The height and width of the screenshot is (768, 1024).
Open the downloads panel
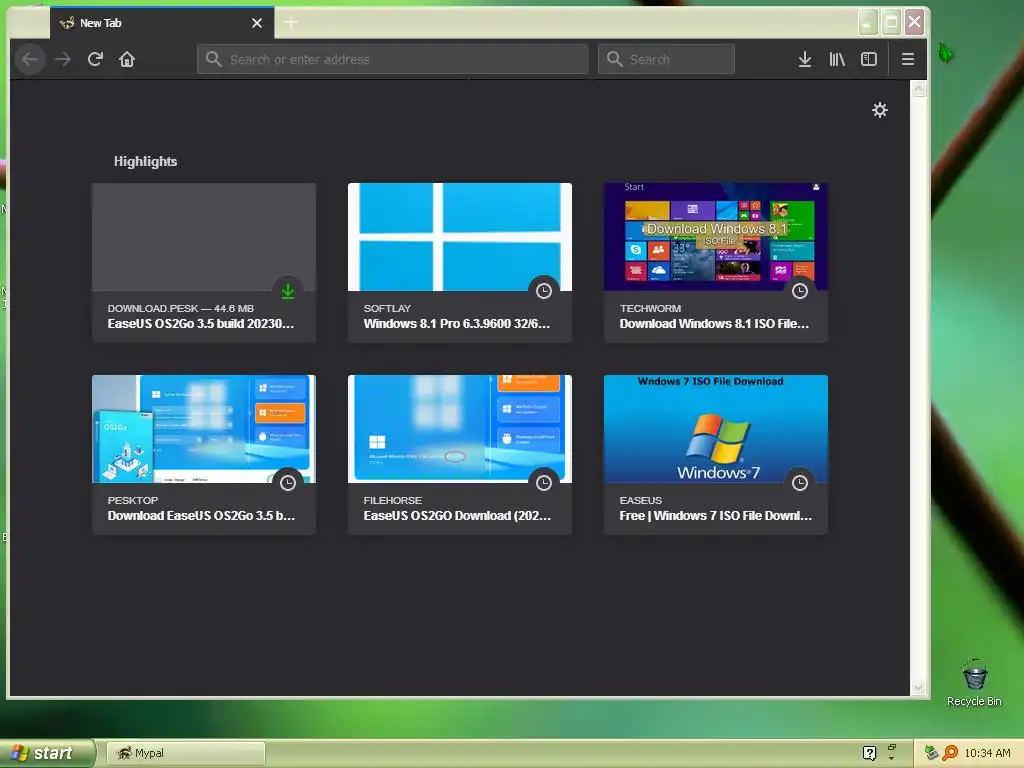pyautogui.click(x=805, y=59)
